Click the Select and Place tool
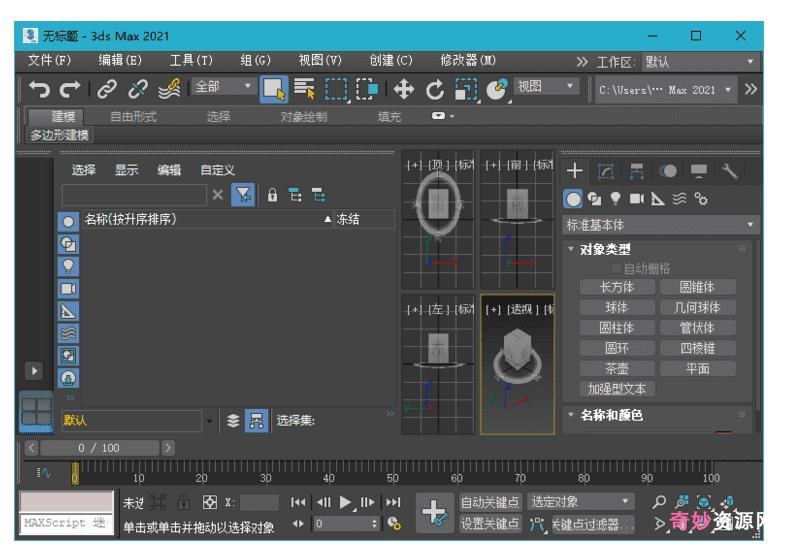Viewport: 786px width, 550px height. pyautogui.click(x=497, y=90)
